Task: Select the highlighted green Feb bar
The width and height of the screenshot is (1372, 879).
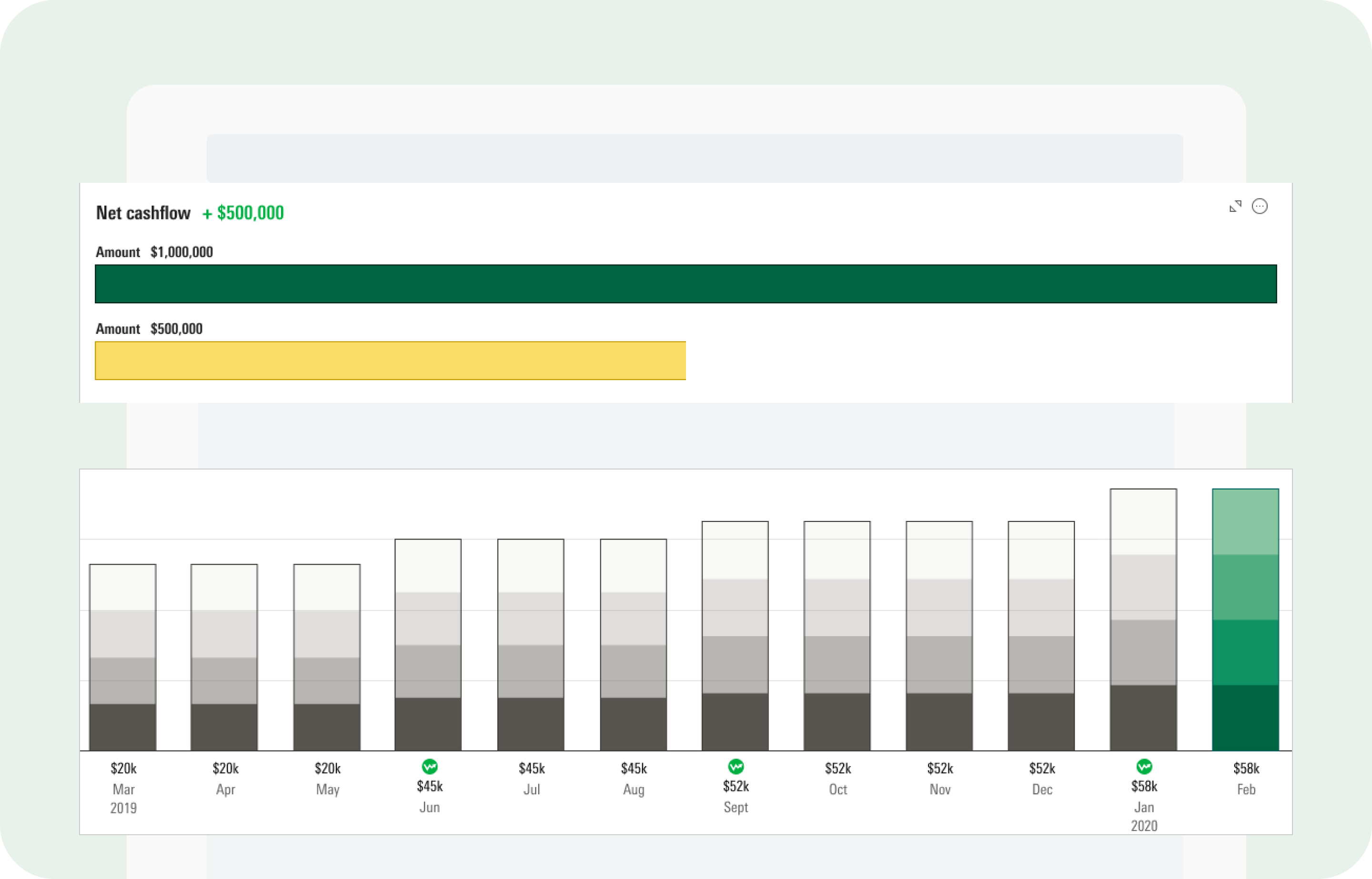Action: pyautogui.click(x=1245, y=619)
